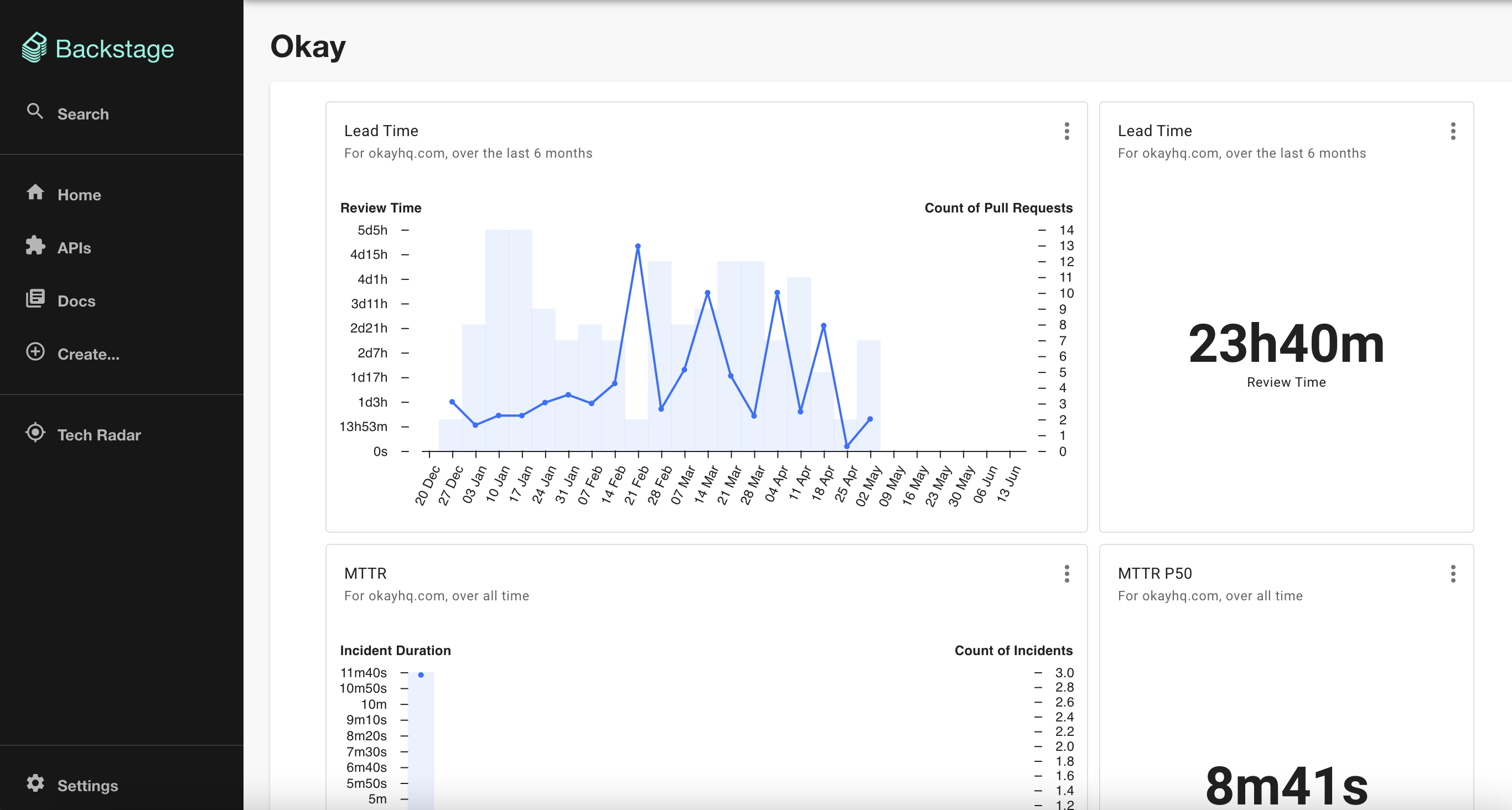Viewport: 1512px width, 810px height.
Task: Select the Docs sidebar label
Action: [76, 301]
